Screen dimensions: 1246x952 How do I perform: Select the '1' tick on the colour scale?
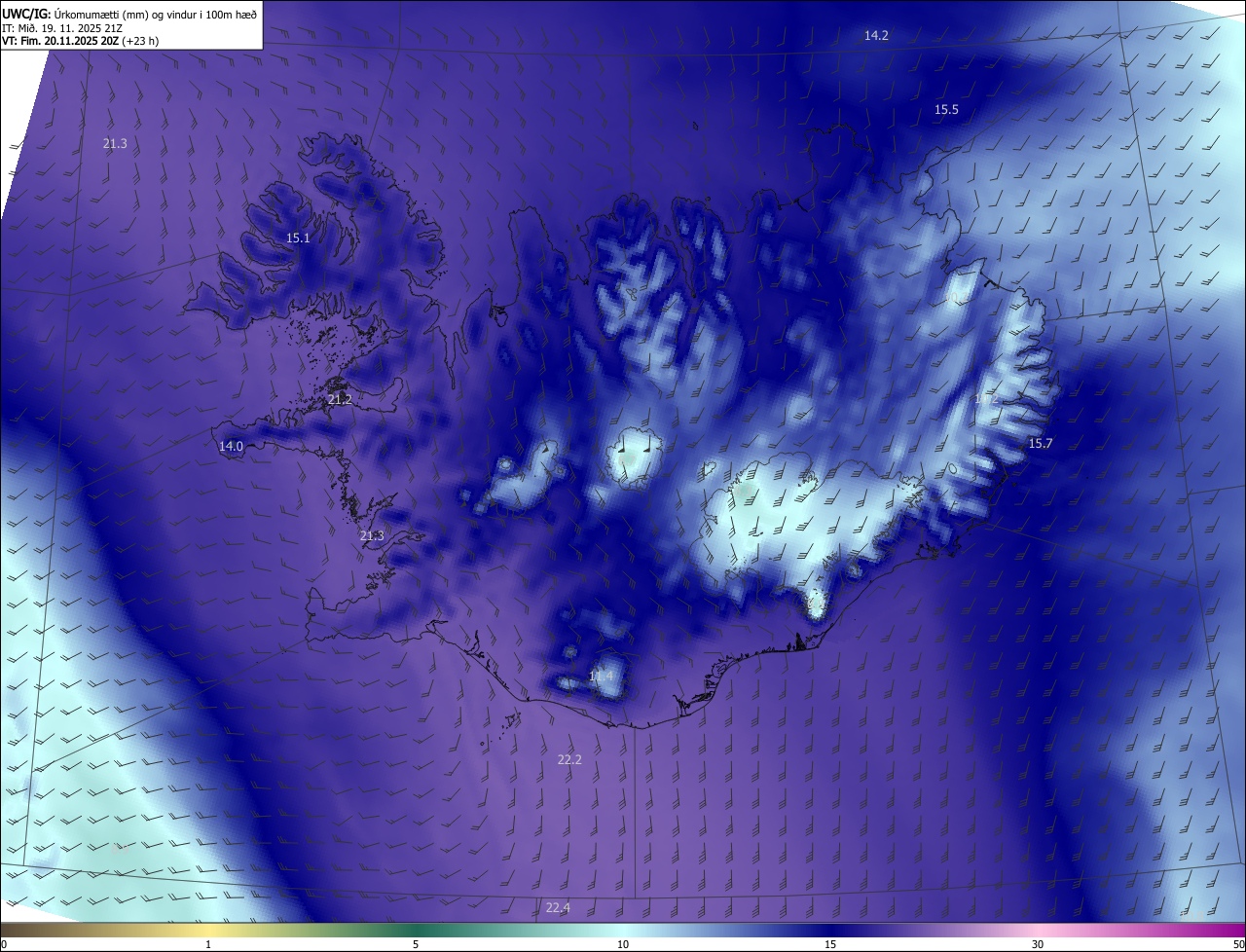tap(208, 945)
